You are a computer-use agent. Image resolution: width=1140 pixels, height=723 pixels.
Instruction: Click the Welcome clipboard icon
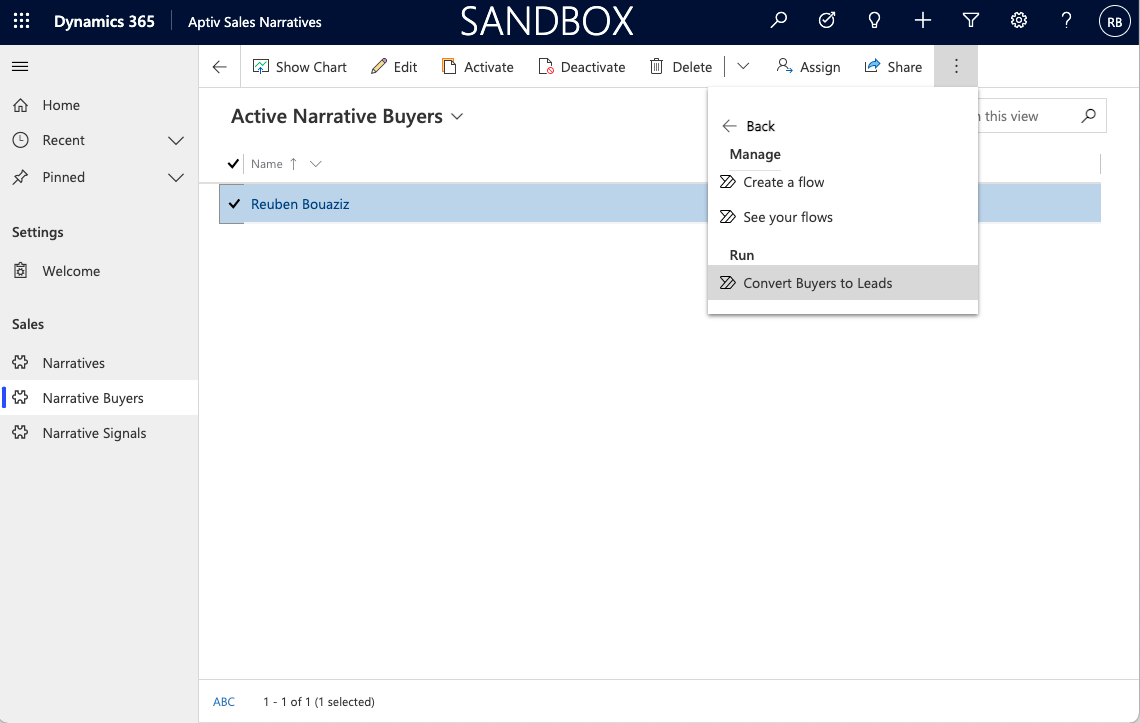click(x=20, y=271)
